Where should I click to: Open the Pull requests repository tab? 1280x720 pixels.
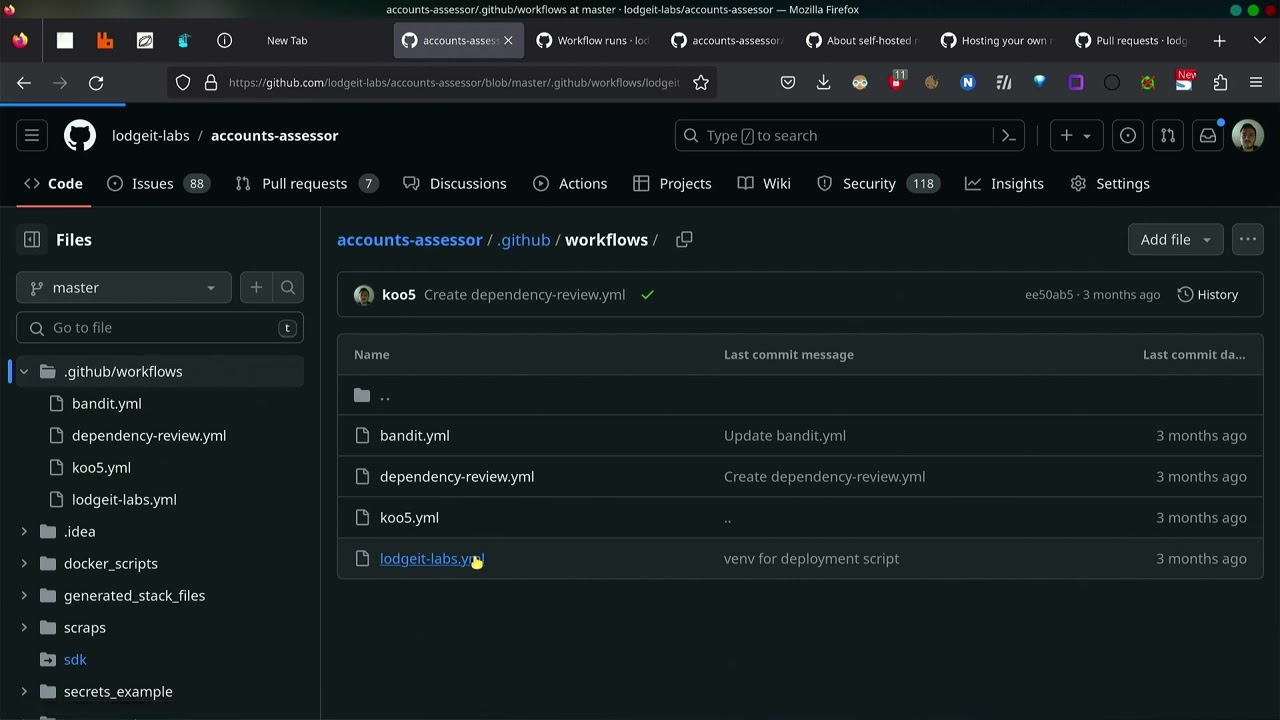click(x=306, y=183)
